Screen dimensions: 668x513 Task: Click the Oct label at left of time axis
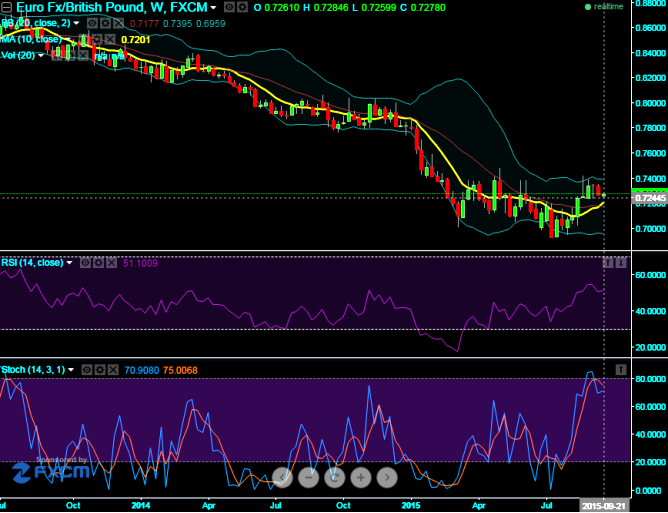click(x=73, y=505)
